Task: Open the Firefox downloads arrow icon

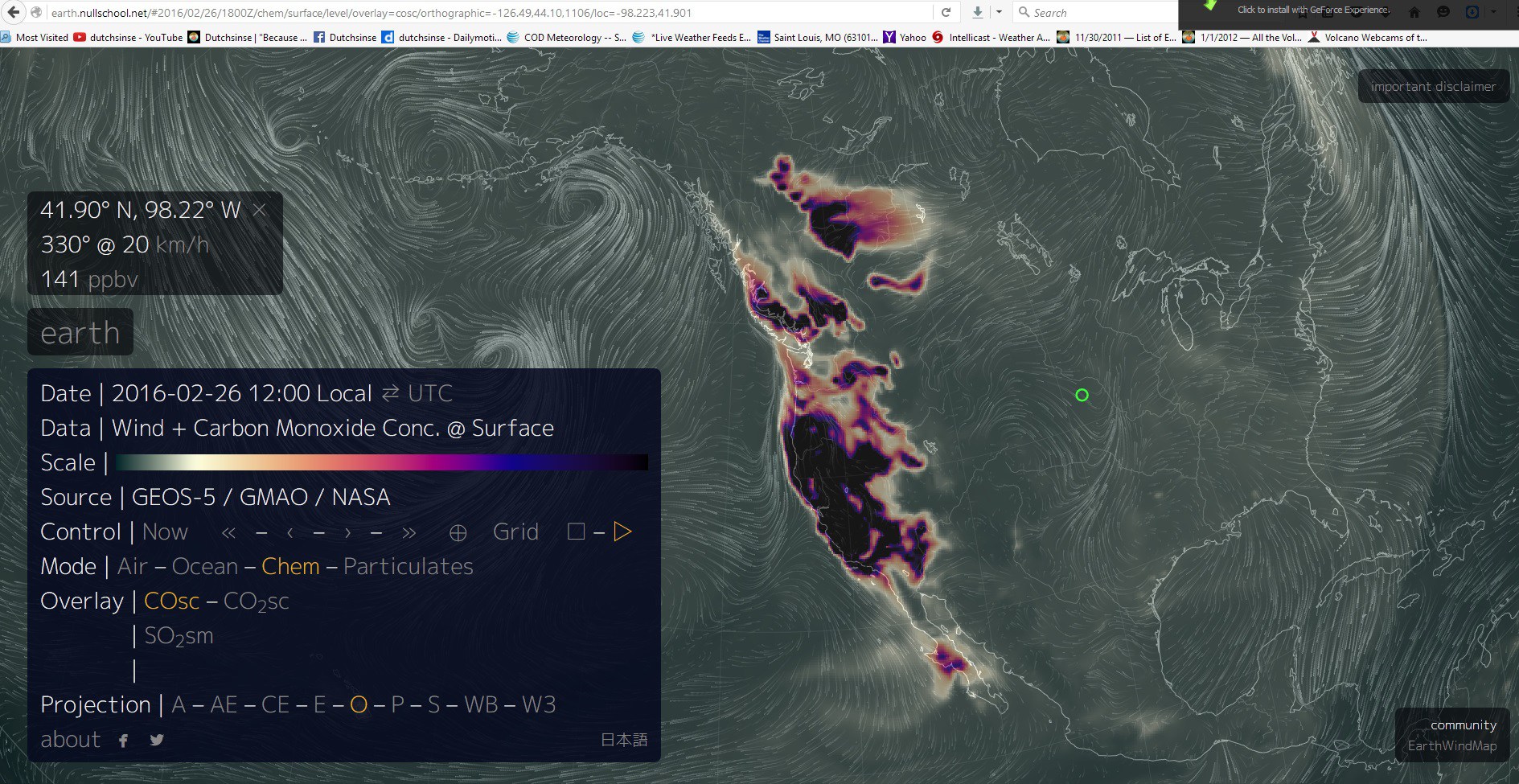Action: (x=977, y=12)
